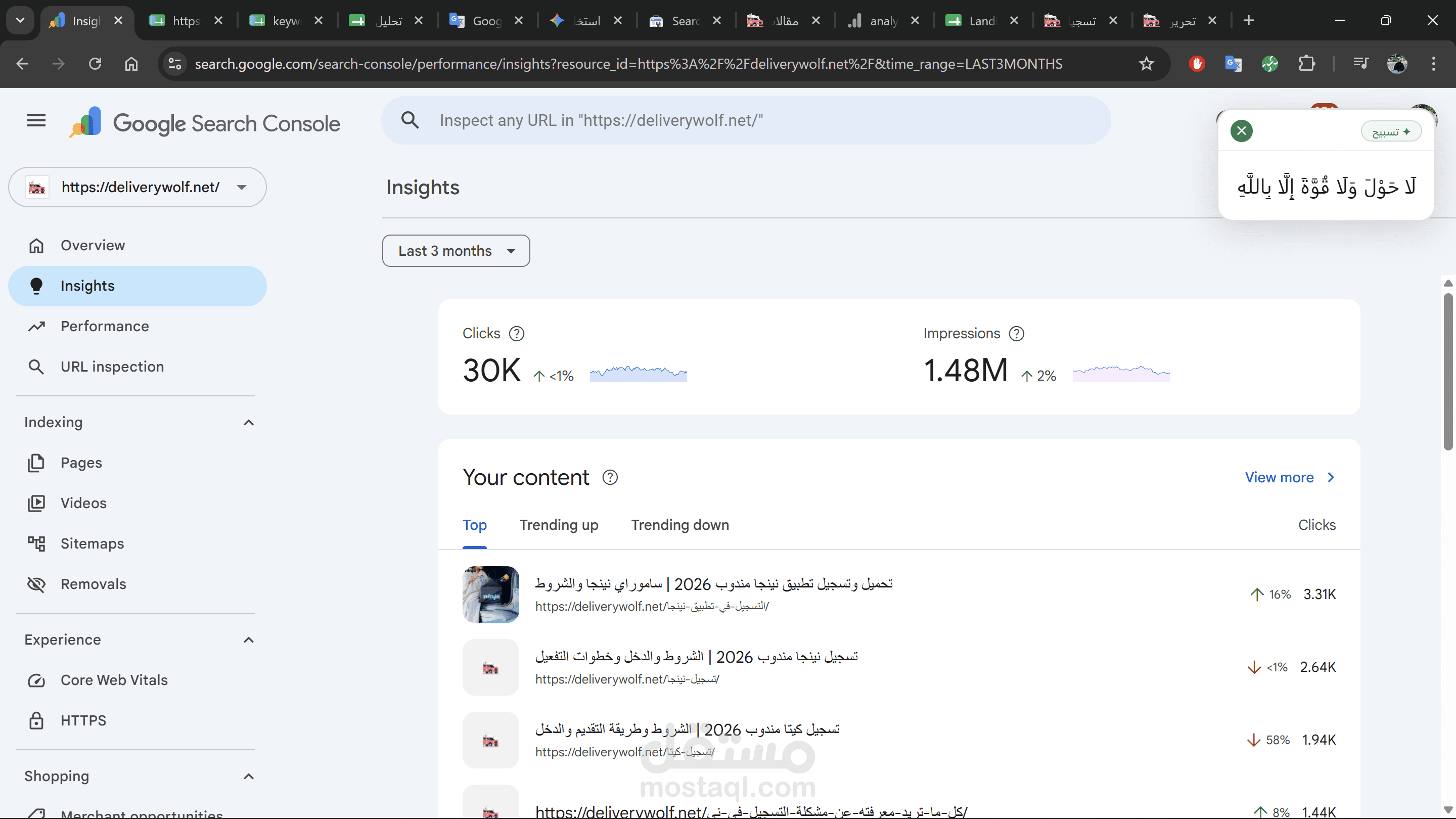1456x819 pixels.
Task: Switch to the Top tab
Action: pyautogui.click(x=475, y=525)
